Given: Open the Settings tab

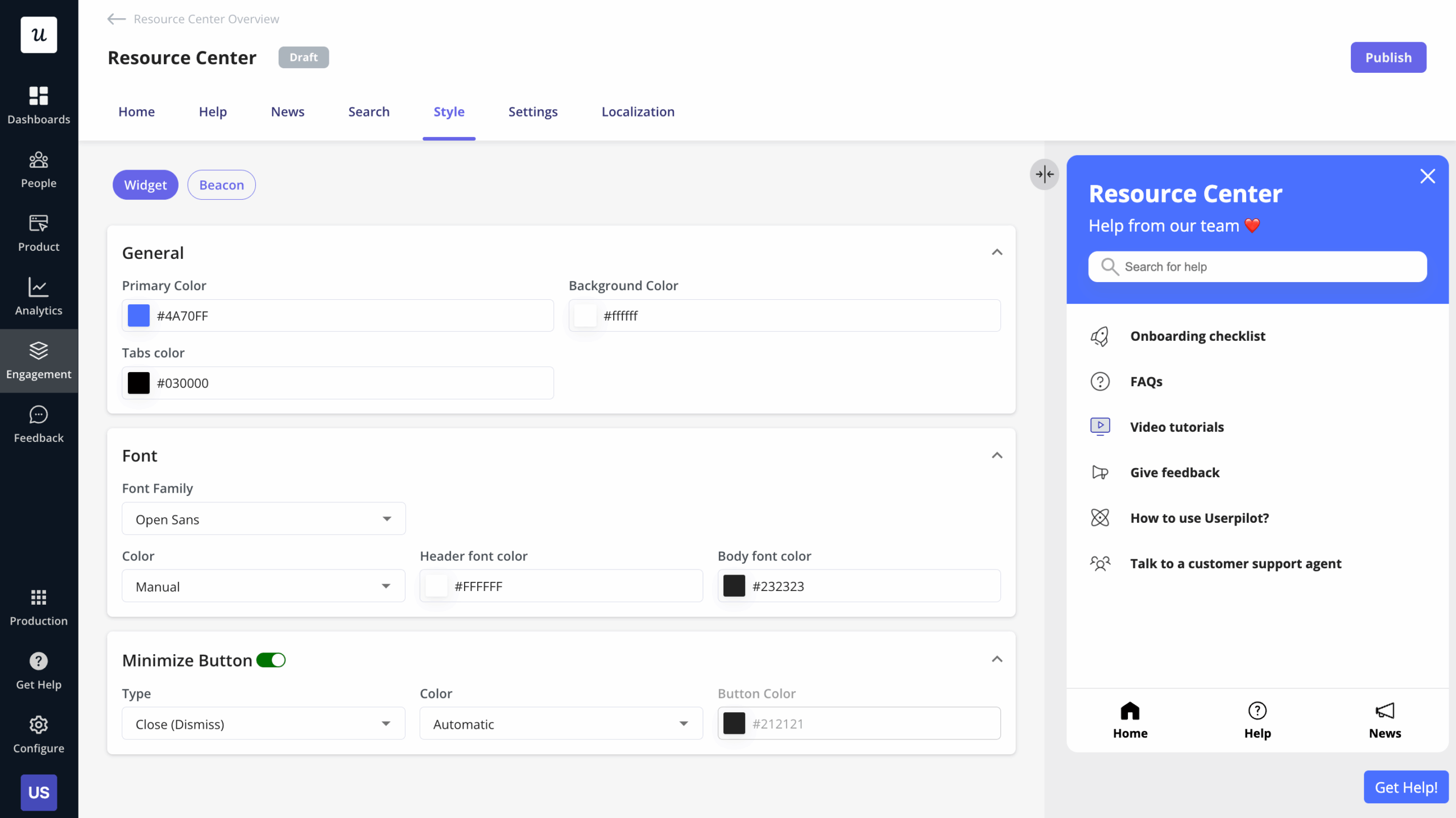Looking at the screenshot, I should coord(533,111).
